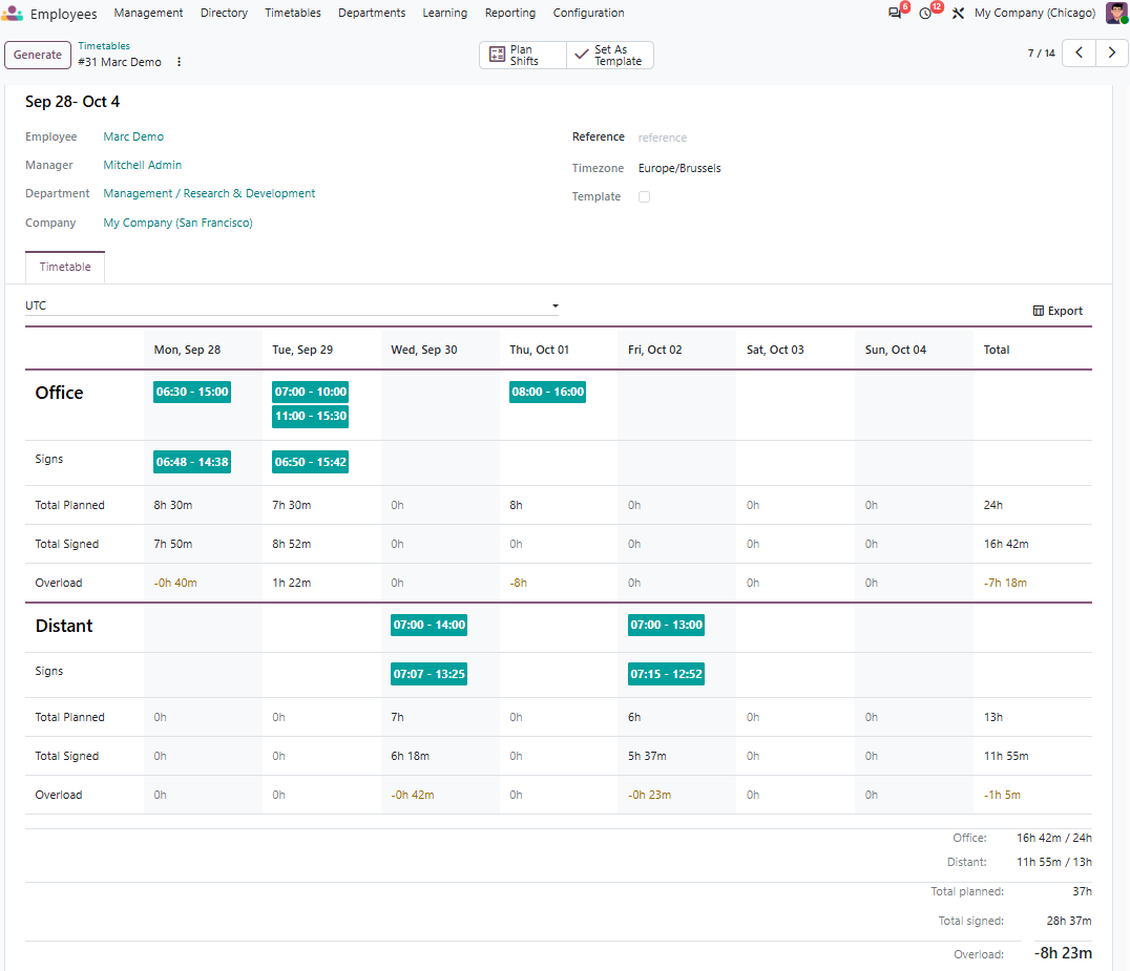The width and height of the screenshot is (1130, 971).
Task: Click the Office 06:30 - 15:00 shift
Action: 192,392
